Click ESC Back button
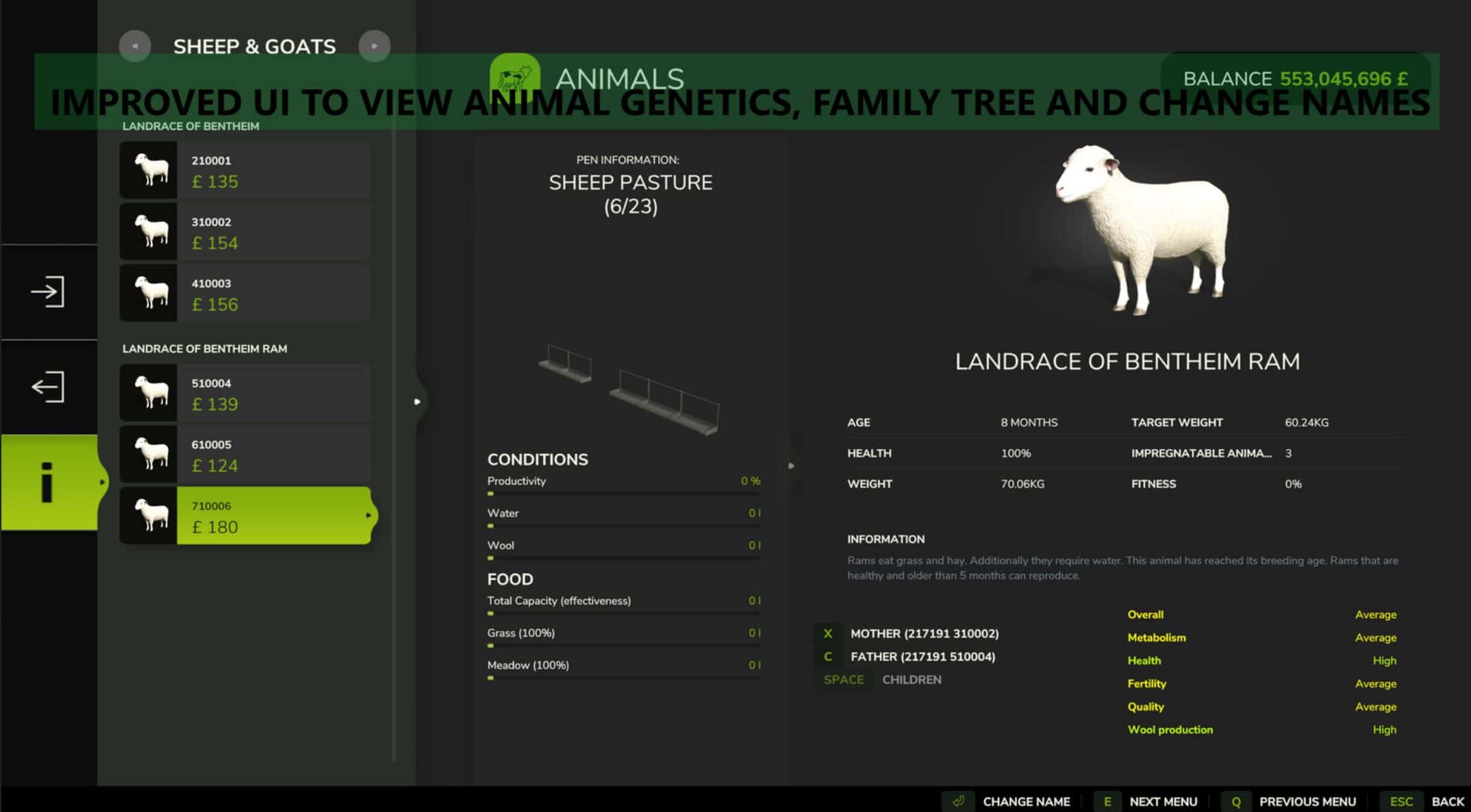 click(1401, 801)
